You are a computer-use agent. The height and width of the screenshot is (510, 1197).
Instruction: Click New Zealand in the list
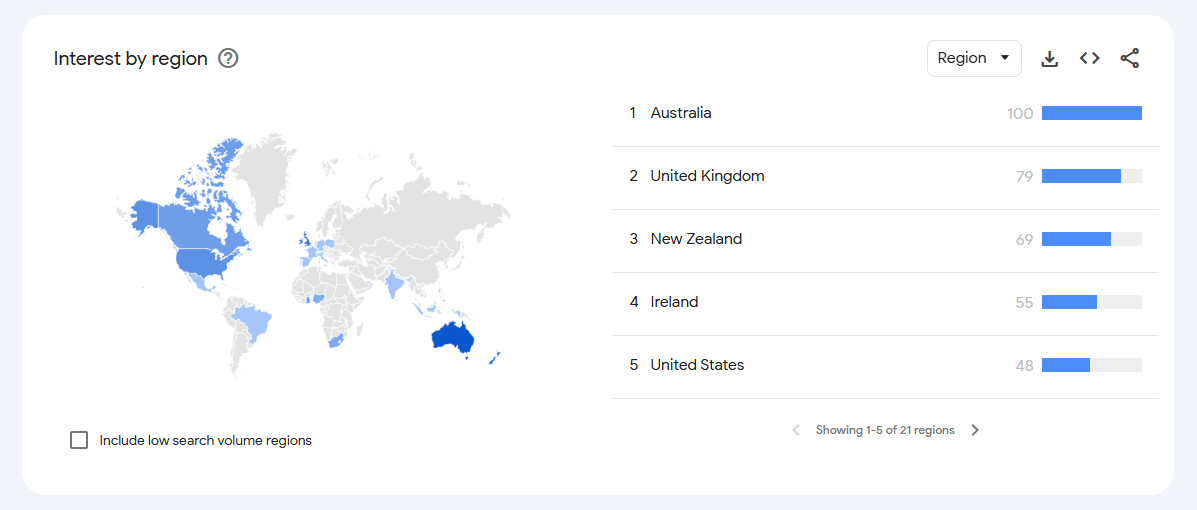tap(696, 239)
